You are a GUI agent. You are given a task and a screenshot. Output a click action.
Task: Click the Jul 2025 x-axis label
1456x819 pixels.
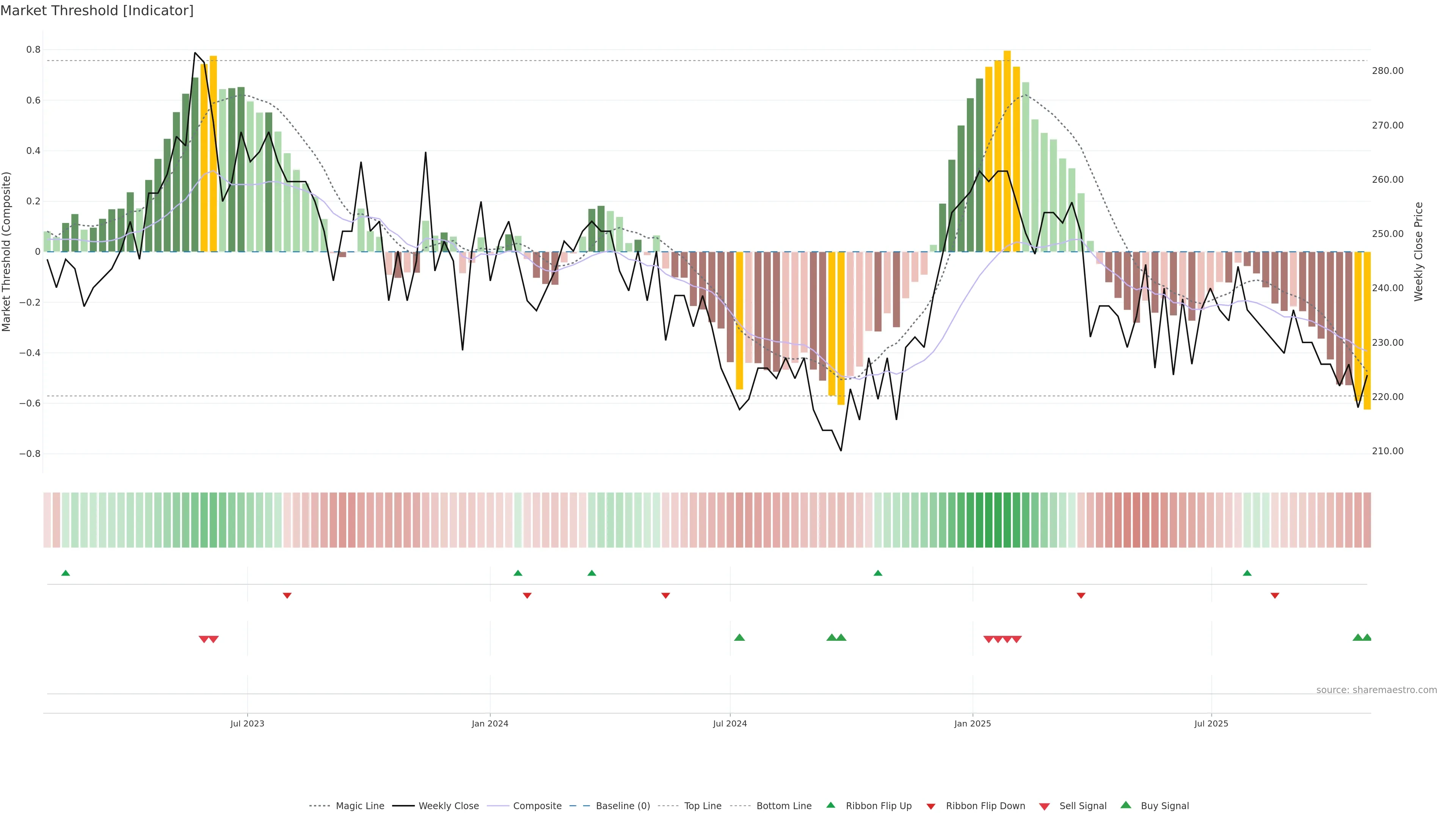(1211, 723)
